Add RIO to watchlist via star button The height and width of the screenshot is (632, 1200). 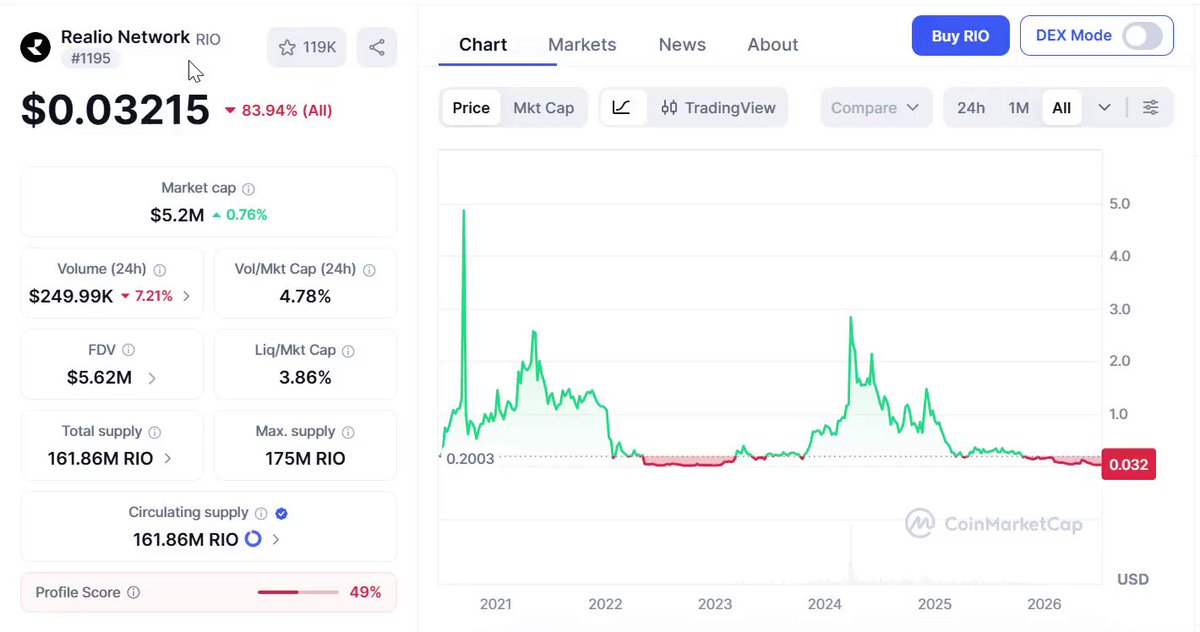[307, 47]
